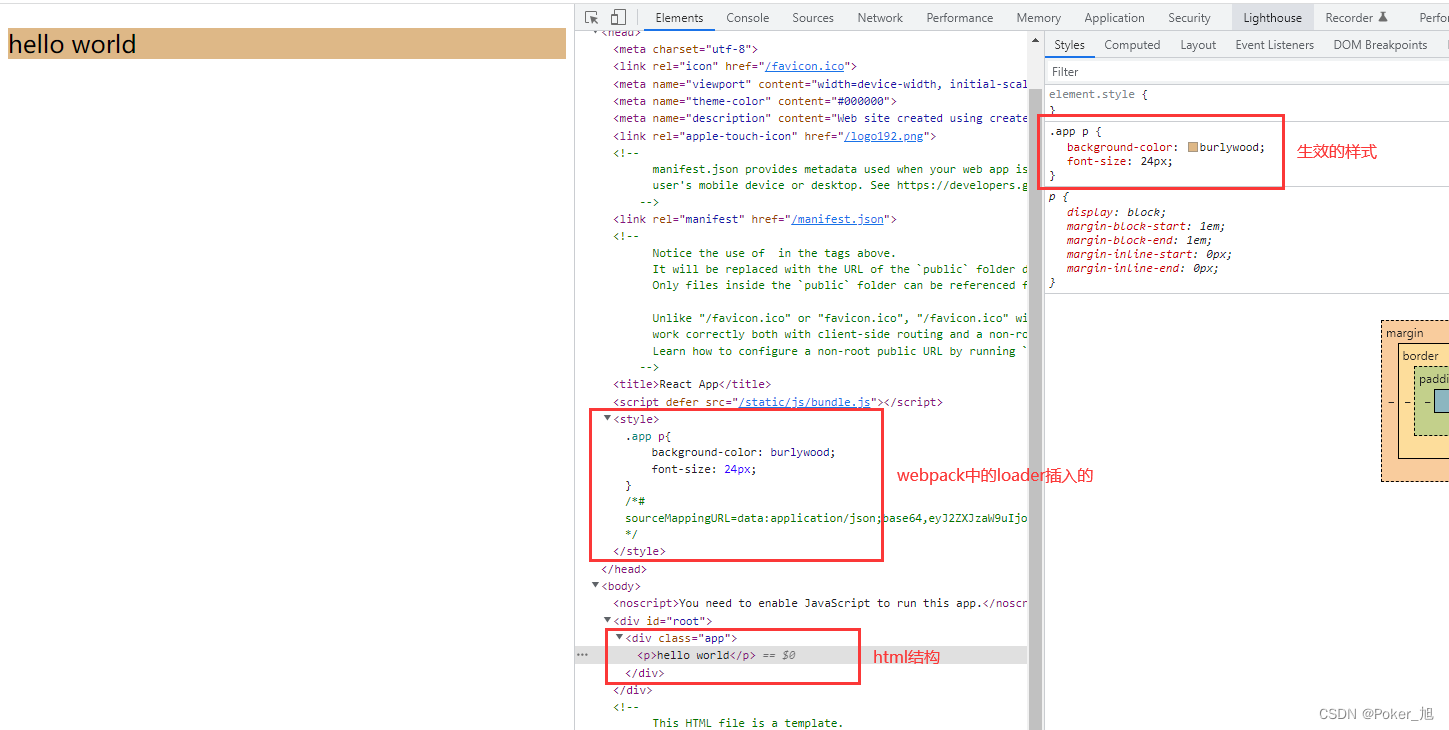Follow the /favicon.ico href link

click(x=807, y=66)
